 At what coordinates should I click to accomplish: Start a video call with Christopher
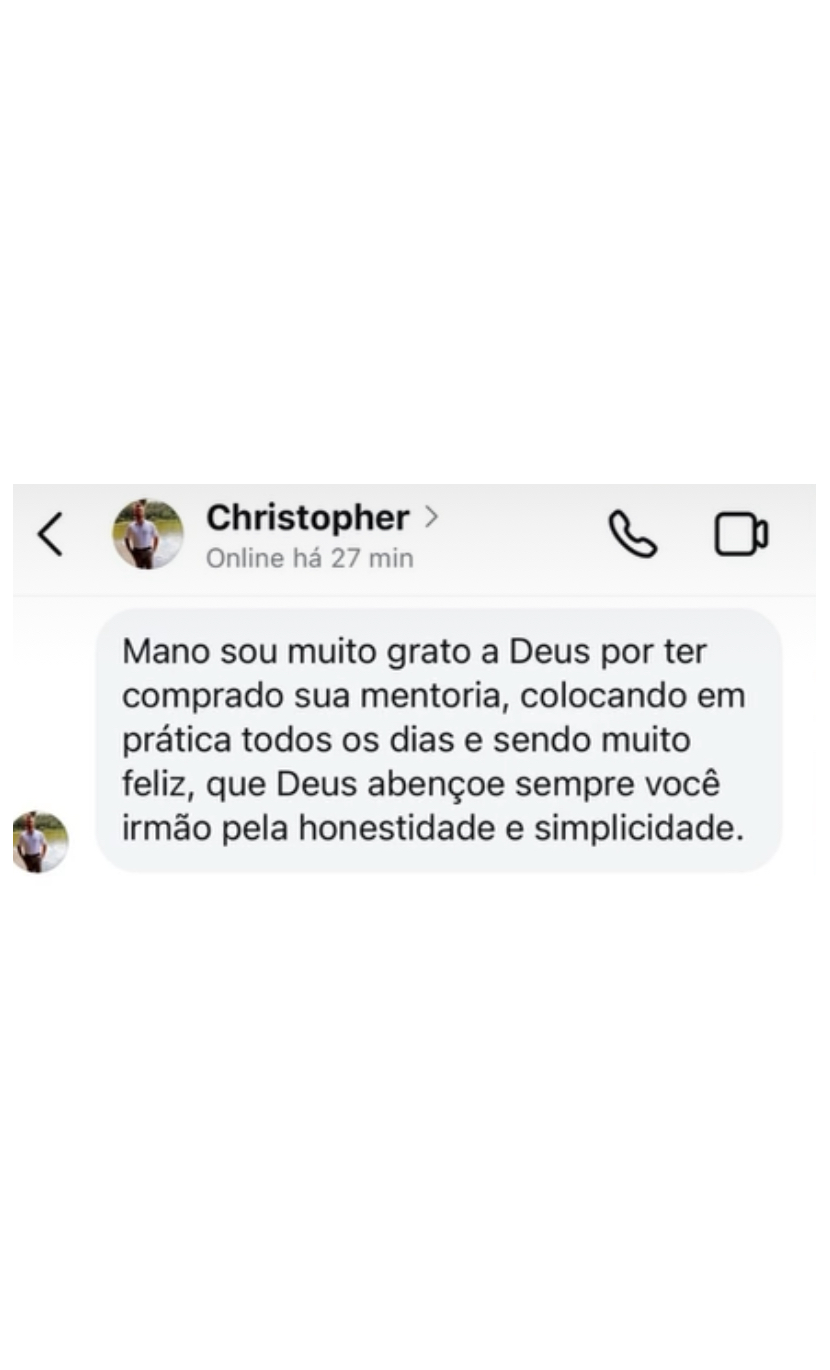point(741,534)
